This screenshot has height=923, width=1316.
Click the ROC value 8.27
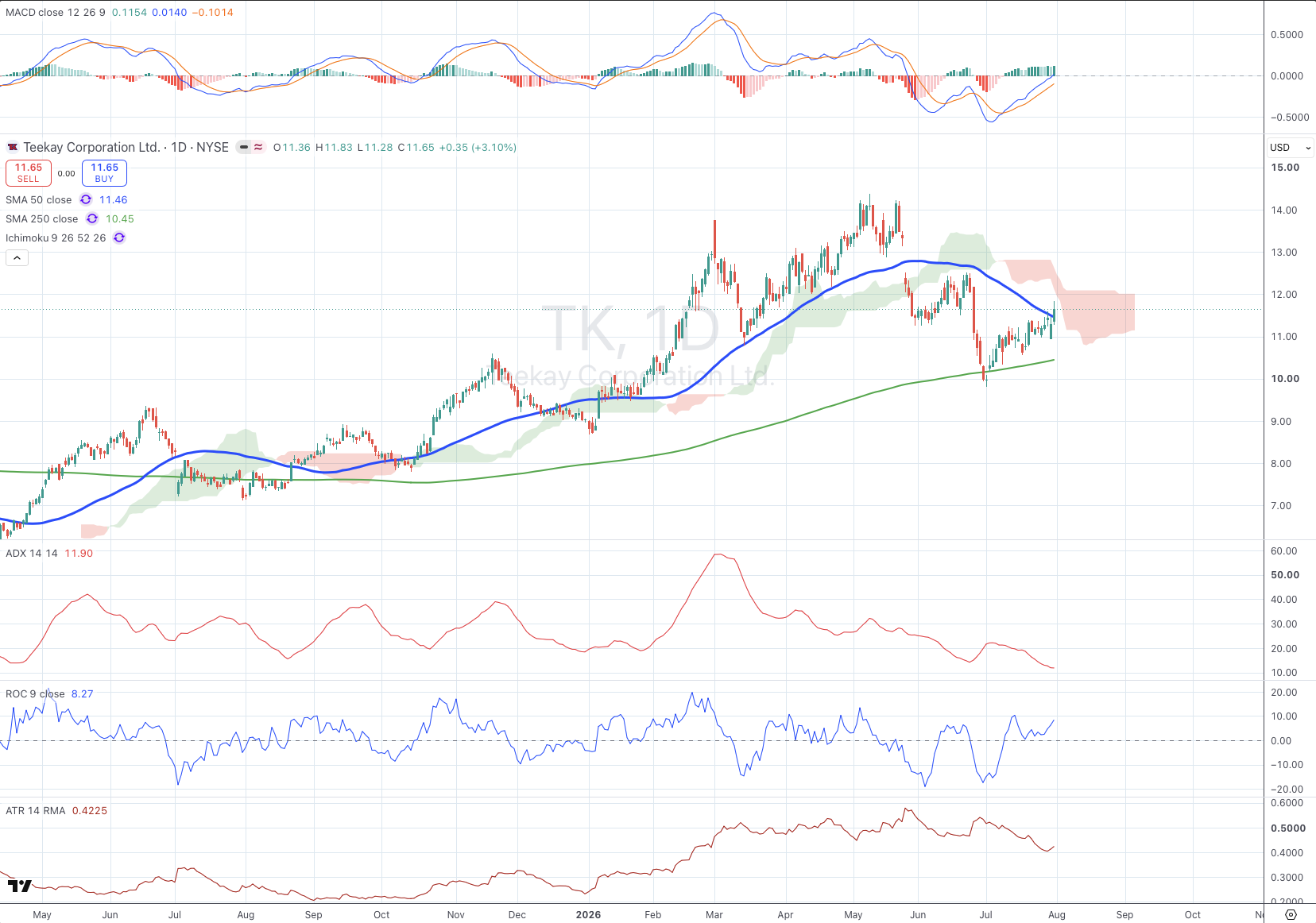coord(83,693)
